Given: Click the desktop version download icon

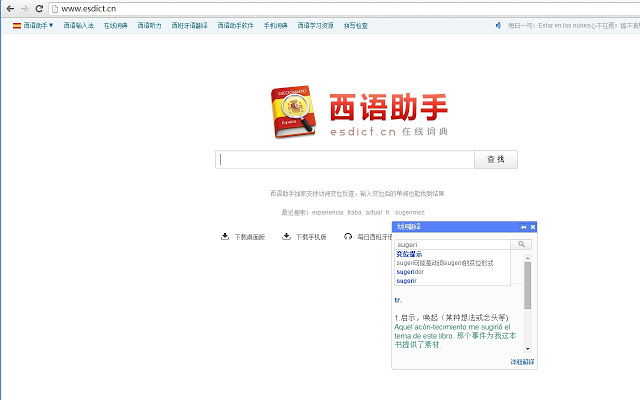Looking at the screenshot, I should (x=225, y=236).
